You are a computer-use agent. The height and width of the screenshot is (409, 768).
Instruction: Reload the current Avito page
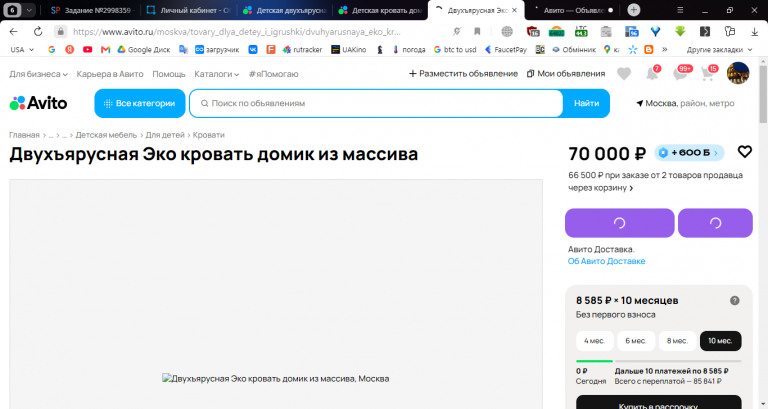[x=38, y=31]
